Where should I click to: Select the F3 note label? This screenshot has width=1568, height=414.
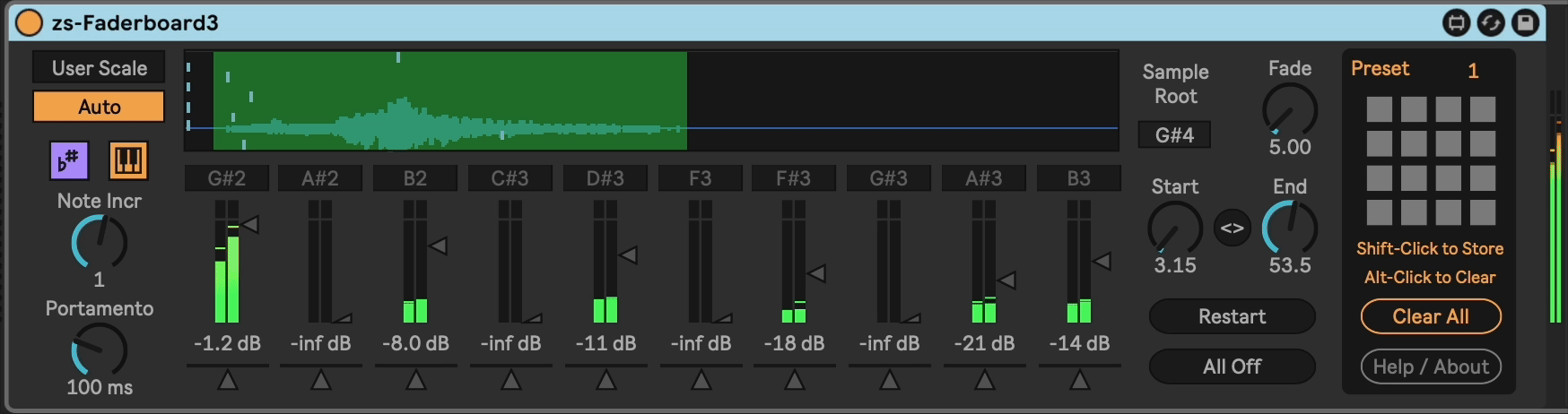tap(701, 178)
